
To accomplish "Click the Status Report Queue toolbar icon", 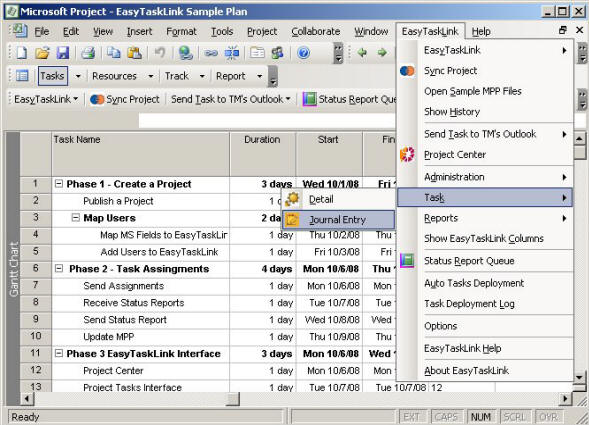I will (310, 100).
